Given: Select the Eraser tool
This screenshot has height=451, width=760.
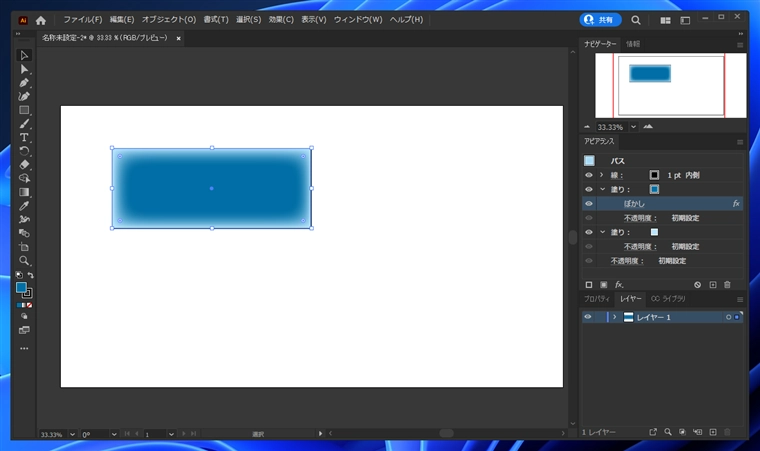Looking at the screenshot, I should pyautogui.click(x=24, y=164).
